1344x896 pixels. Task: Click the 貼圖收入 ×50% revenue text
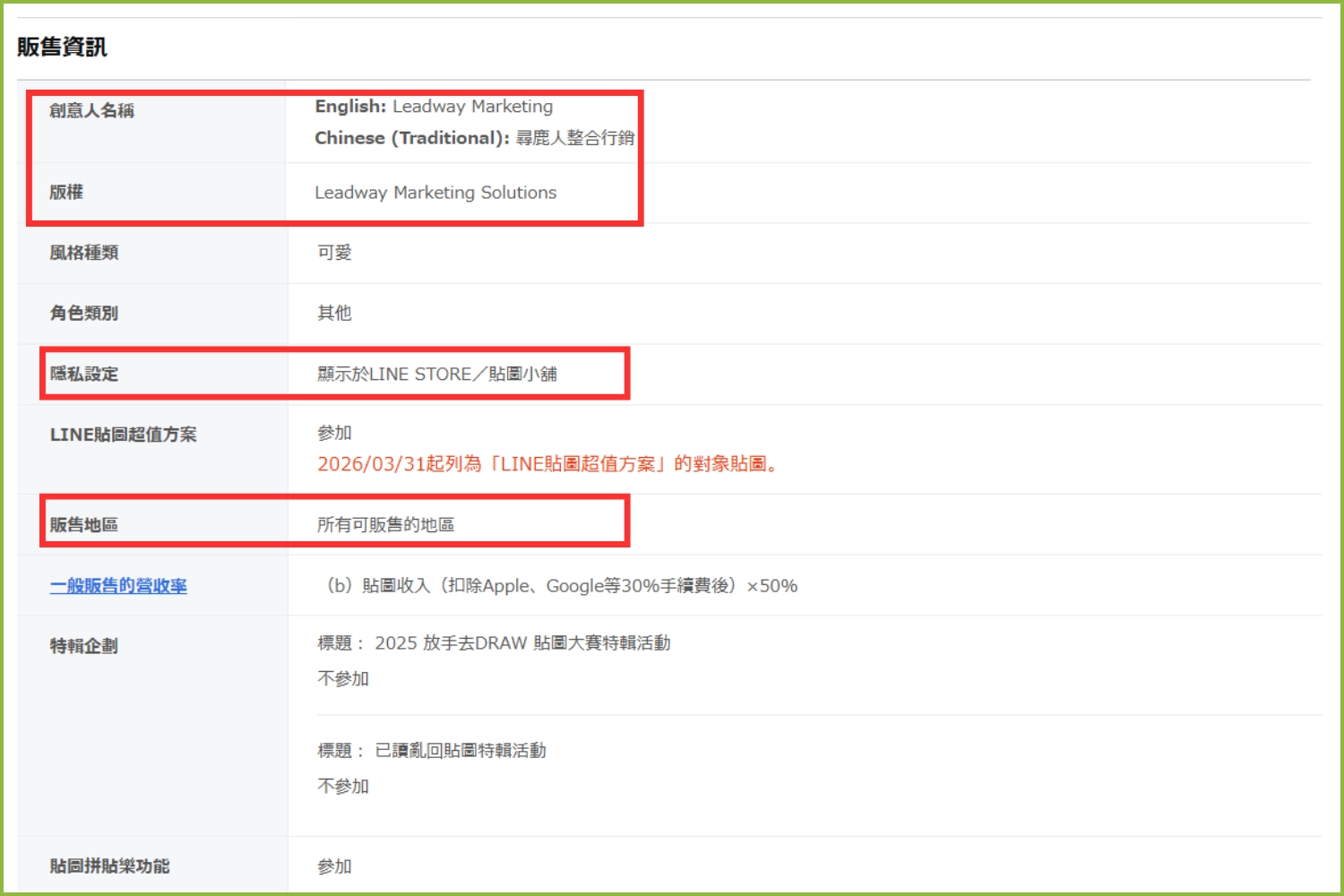pos(560,586)
